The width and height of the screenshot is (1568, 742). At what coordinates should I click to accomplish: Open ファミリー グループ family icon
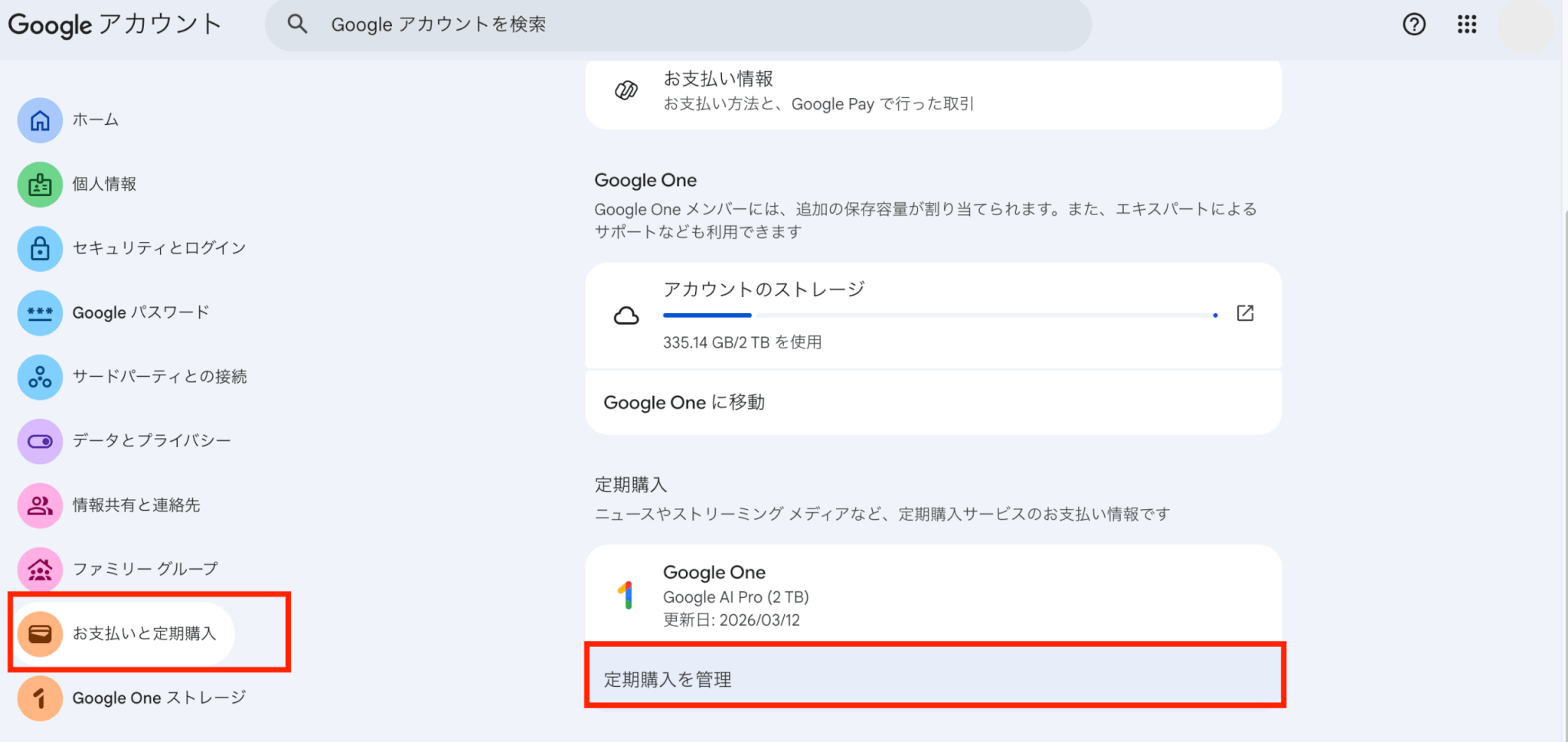(x=40, y=570)
